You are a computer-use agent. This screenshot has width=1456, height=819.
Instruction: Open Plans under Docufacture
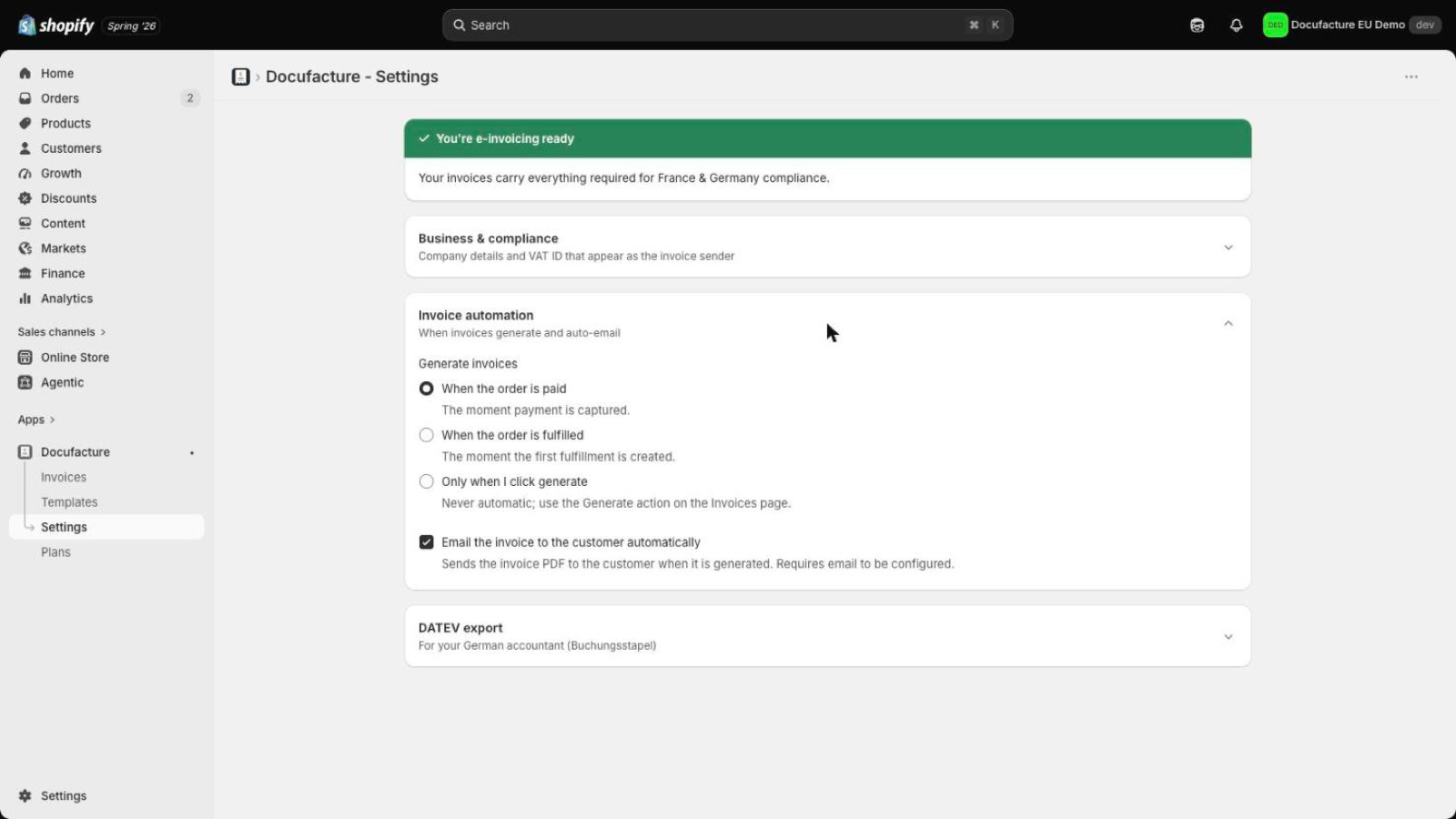pyautogui.click(x=56, y=552)
